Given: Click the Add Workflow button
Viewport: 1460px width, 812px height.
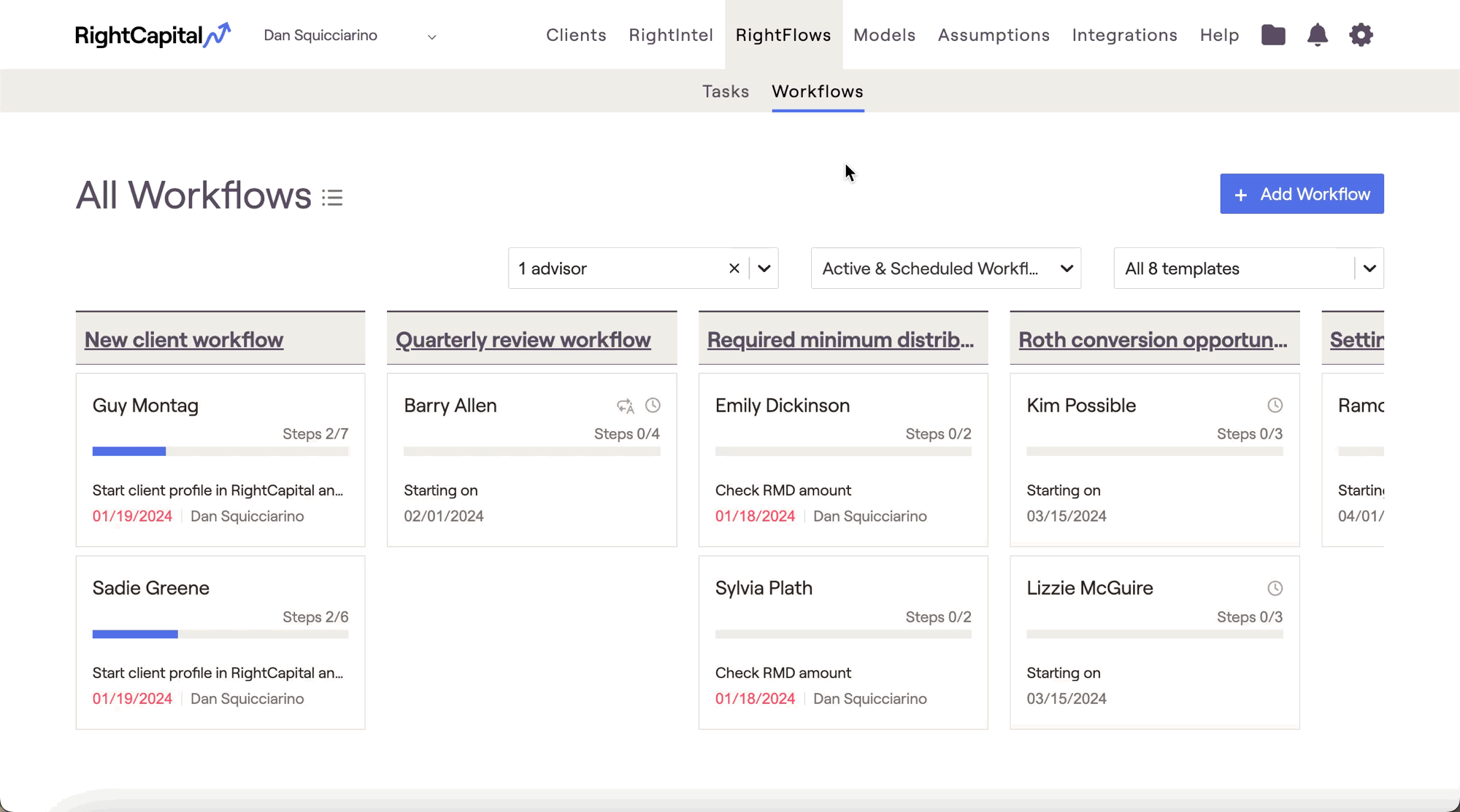Looking at the screenshot, I should (1301, 194).
